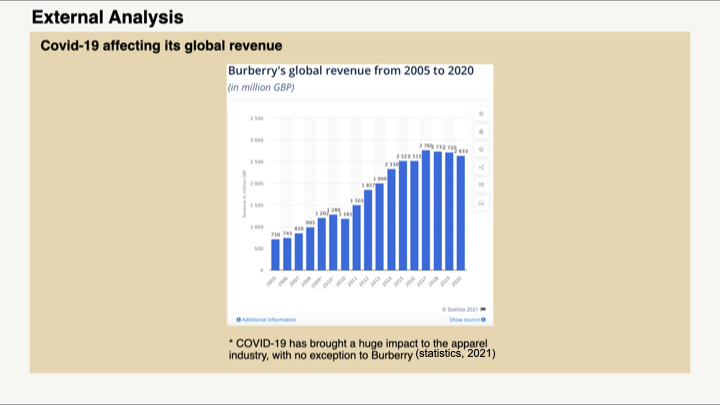Click the 2008 bar labeled 995

point(310,248)
